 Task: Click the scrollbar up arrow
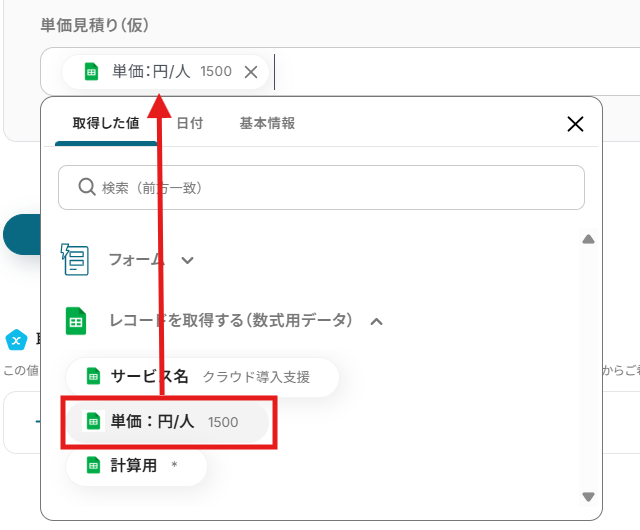[x=588, y=239]
